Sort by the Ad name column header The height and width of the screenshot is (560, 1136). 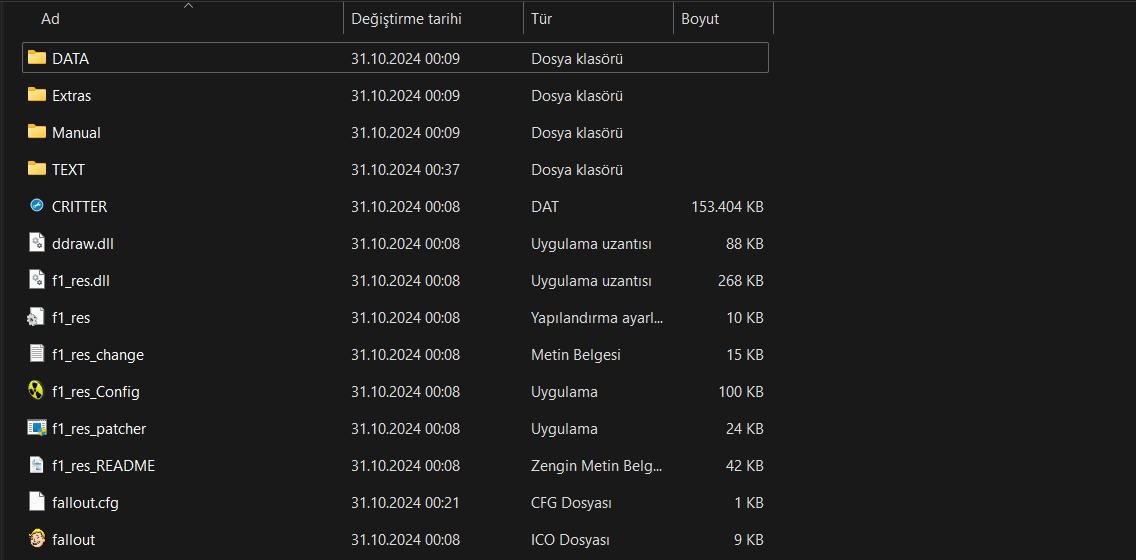pos(50,19)
